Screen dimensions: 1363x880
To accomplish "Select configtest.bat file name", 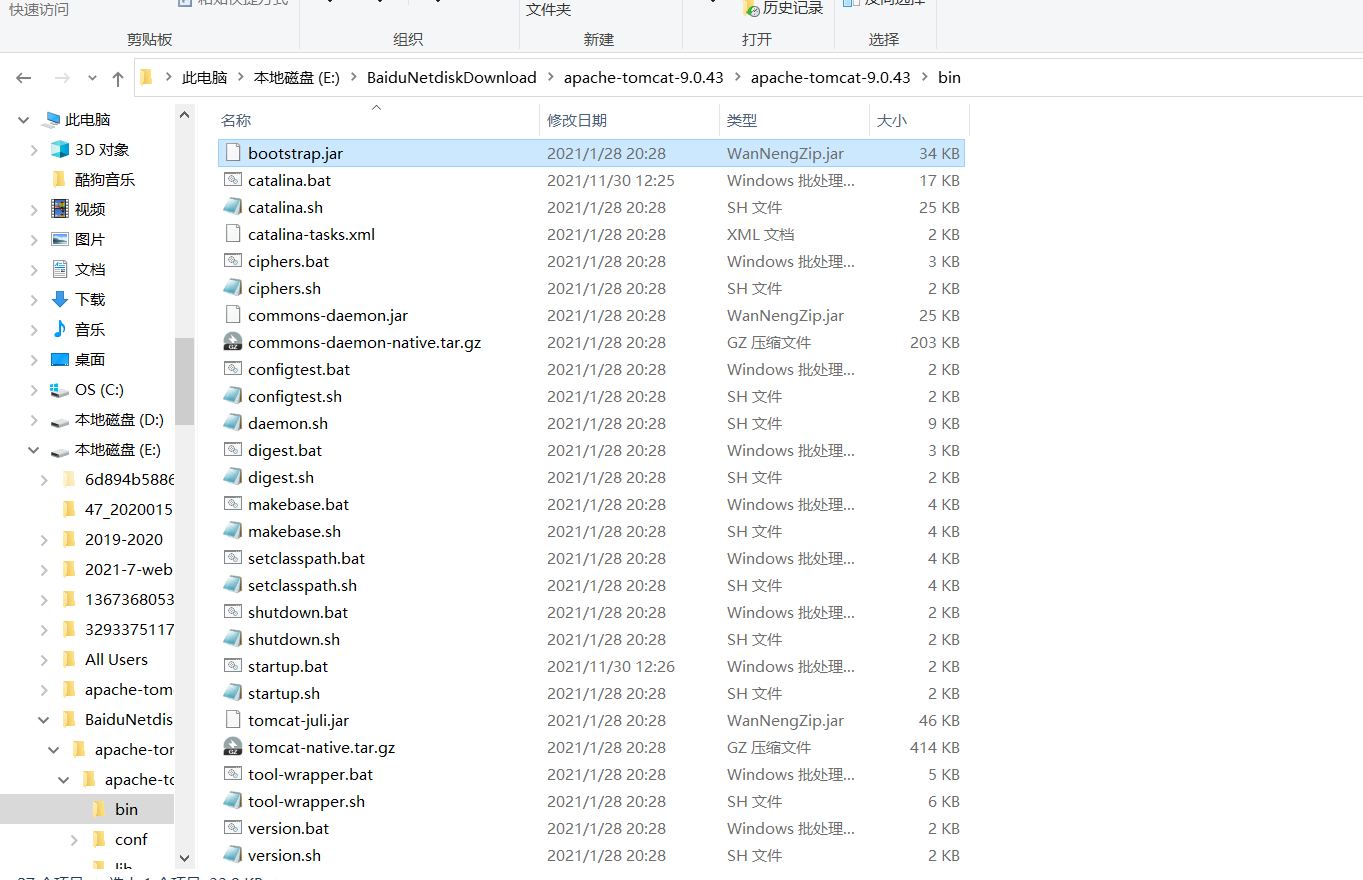I will (299, 369).
